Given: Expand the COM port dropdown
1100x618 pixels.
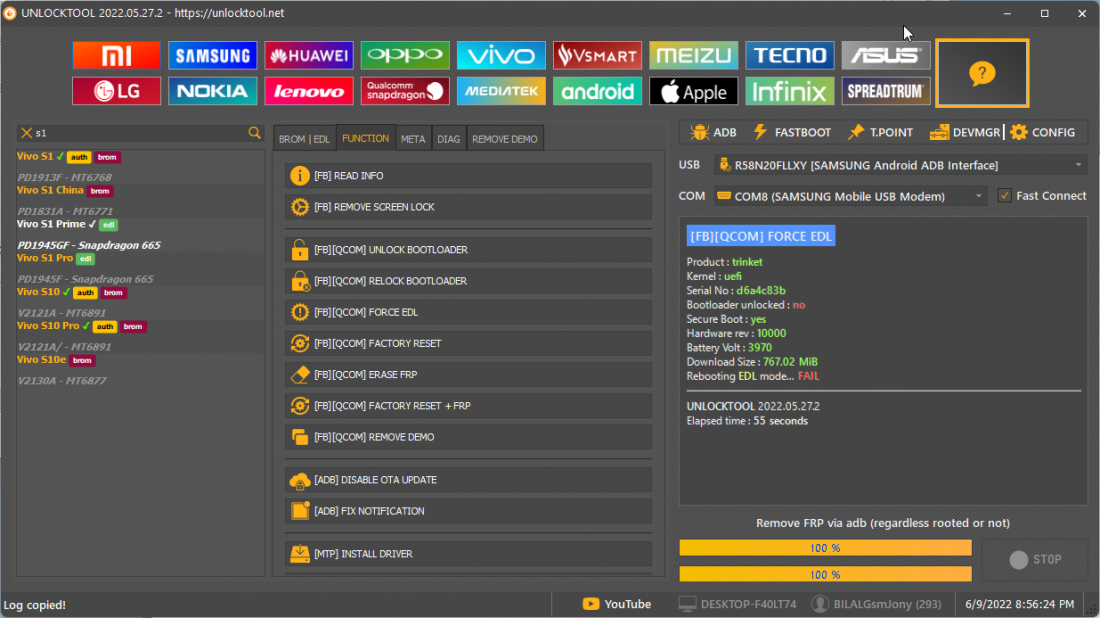Looking at the screenshot, I should (x=979, y=196).
